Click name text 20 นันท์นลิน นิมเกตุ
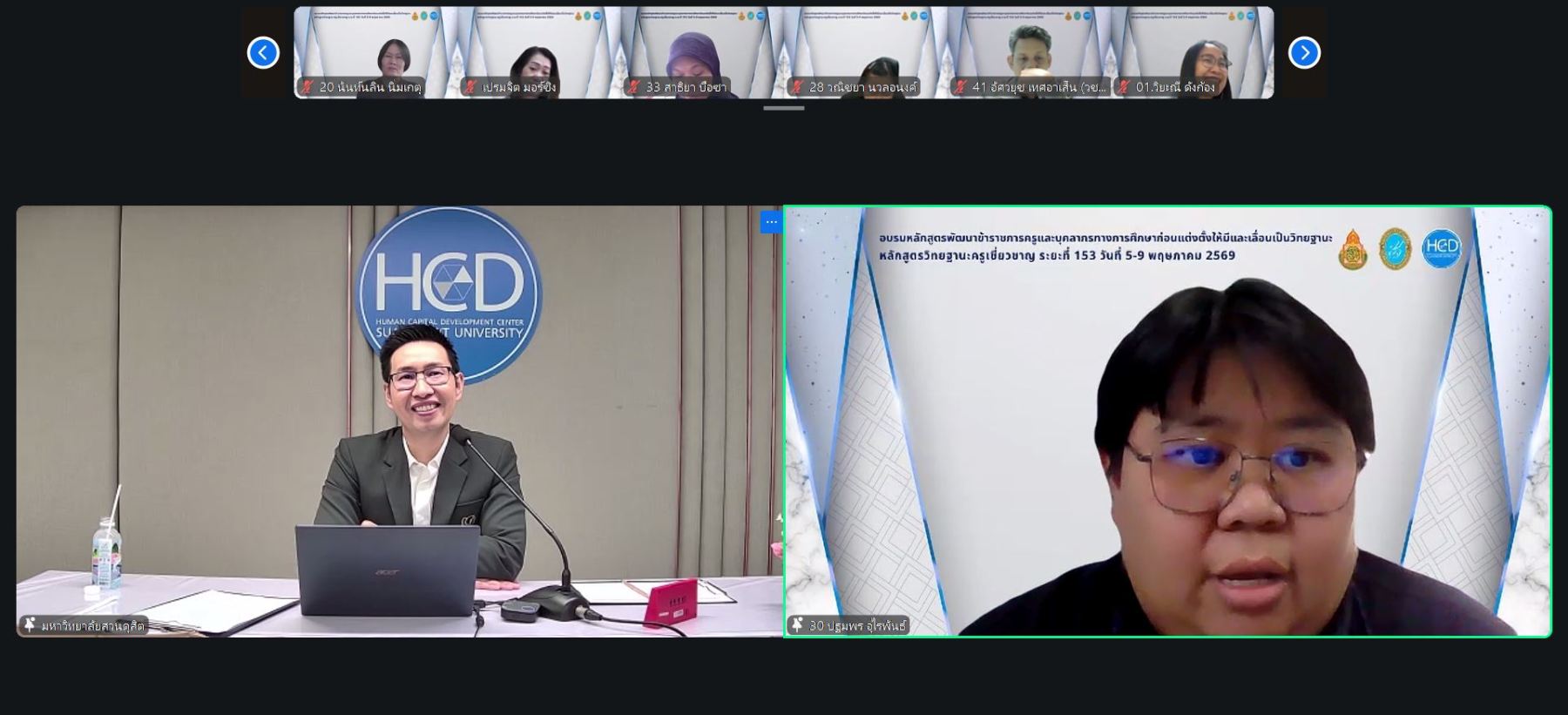This screenshot has height=715, width=1568. [370, 87]
